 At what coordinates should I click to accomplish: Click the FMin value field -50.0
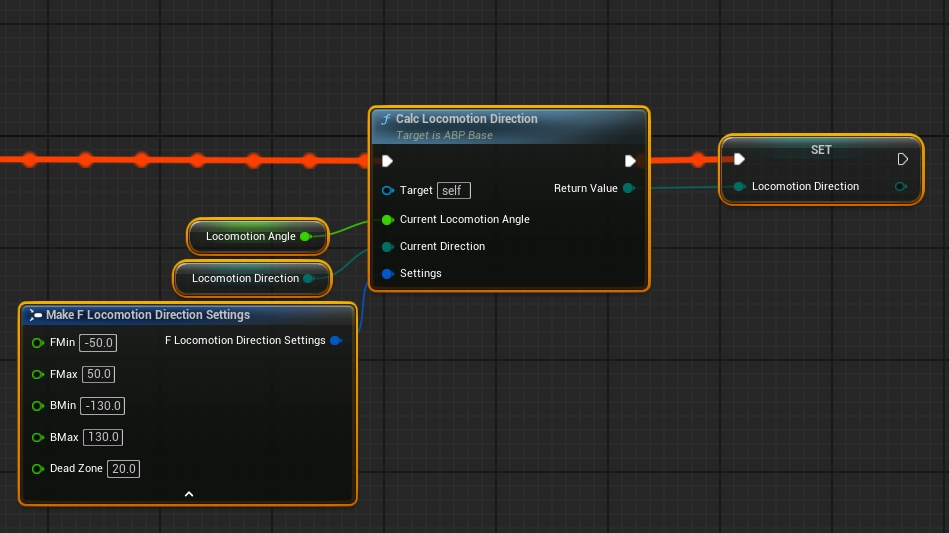point(98,343)
